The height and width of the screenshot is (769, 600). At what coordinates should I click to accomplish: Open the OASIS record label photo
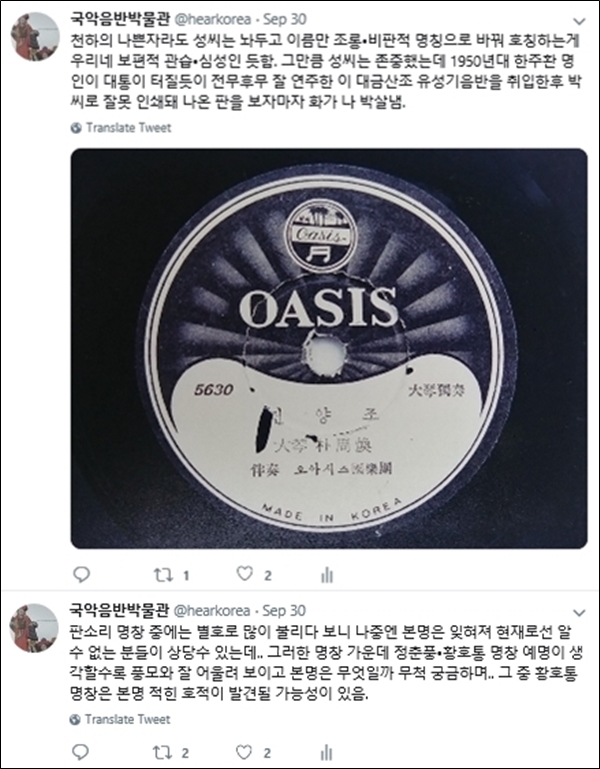tap(329, 348)
